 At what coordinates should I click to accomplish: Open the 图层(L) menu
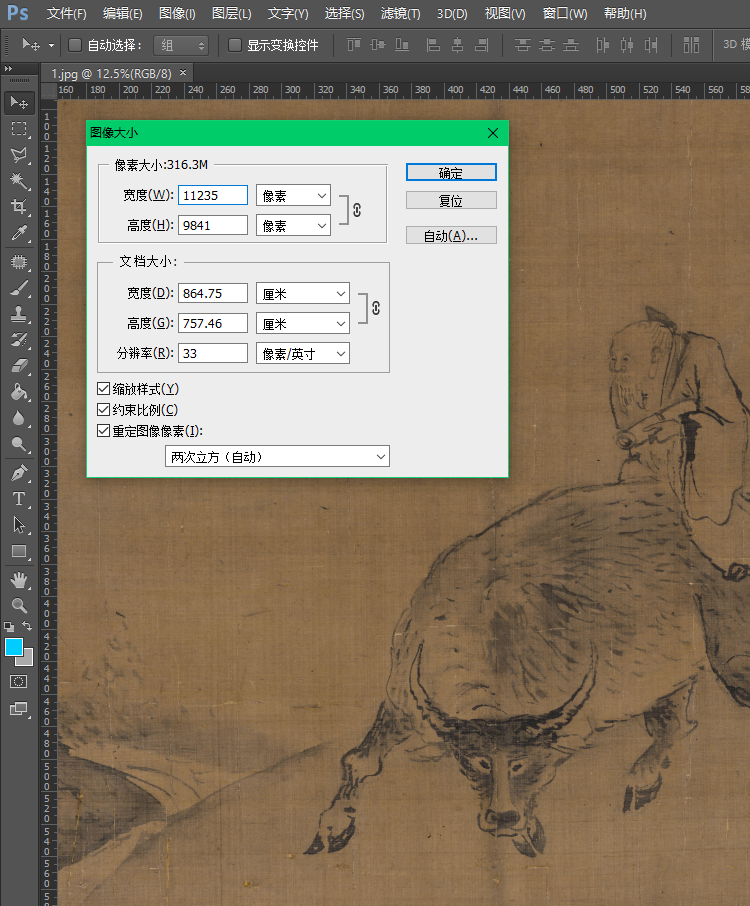232,13
